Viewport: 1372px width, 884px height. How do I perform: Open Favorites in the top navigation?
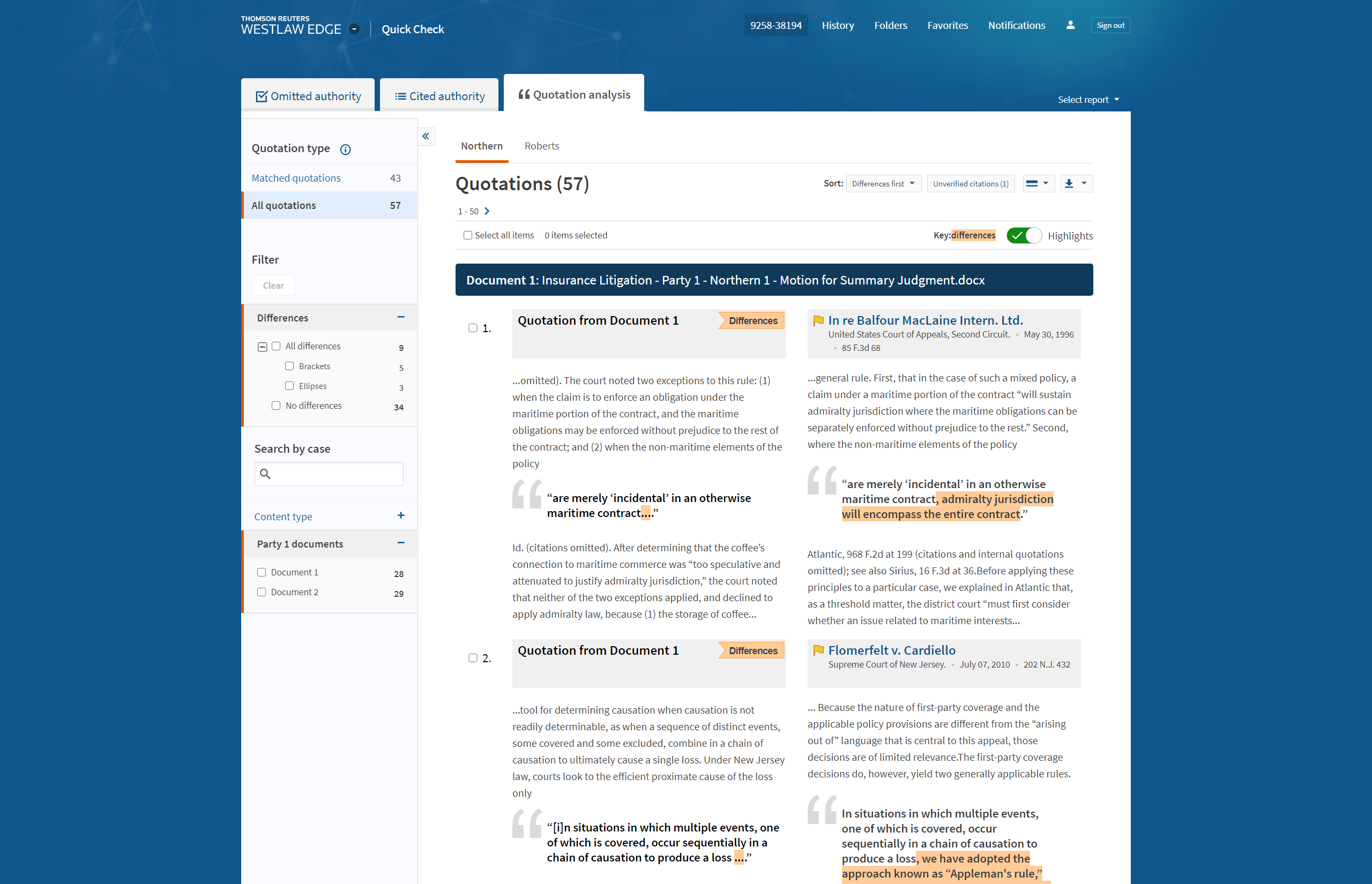click(x=947, y=25)
